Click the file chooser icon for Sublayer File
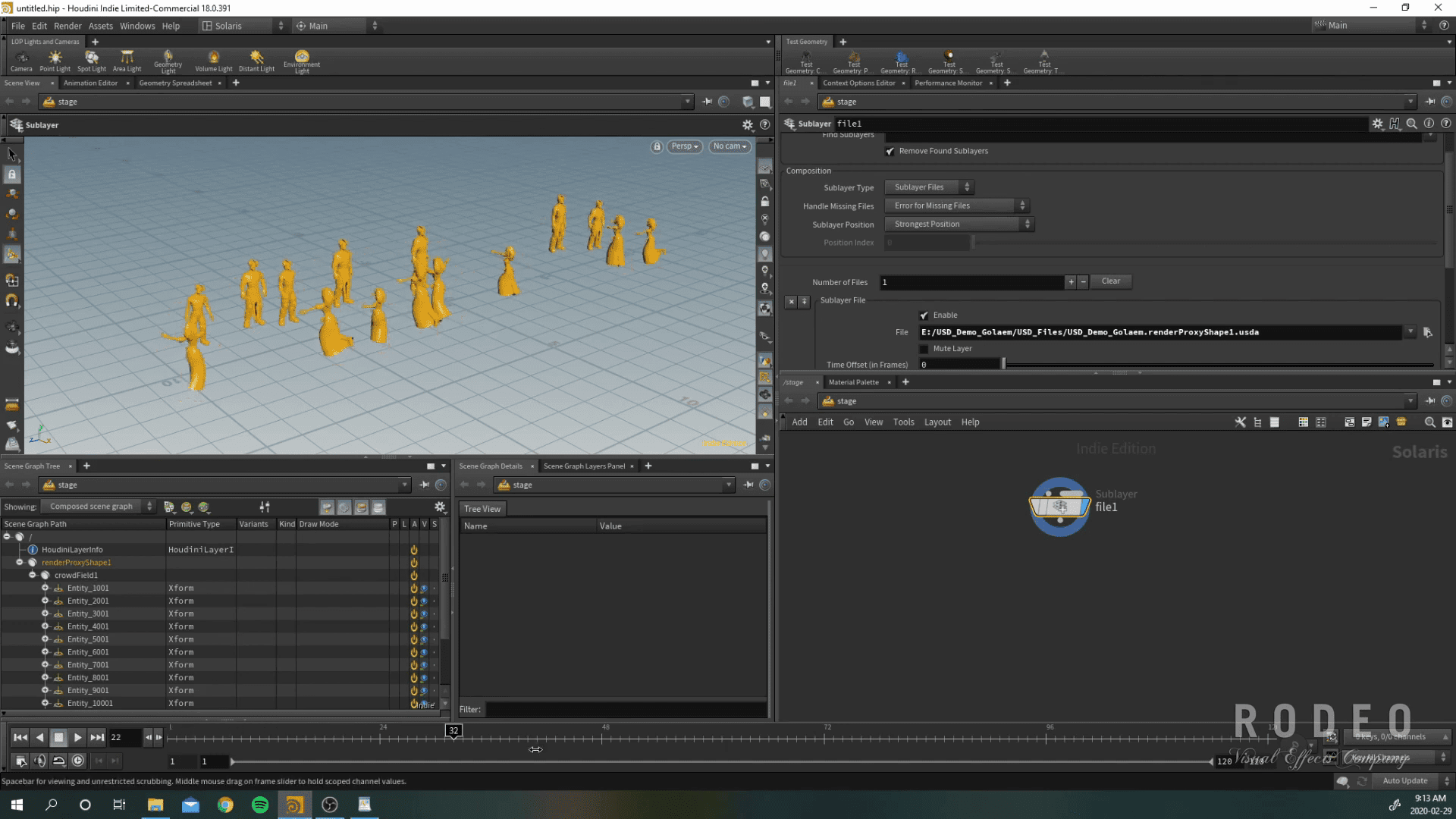1456x819 pixels. point(1428,332)
